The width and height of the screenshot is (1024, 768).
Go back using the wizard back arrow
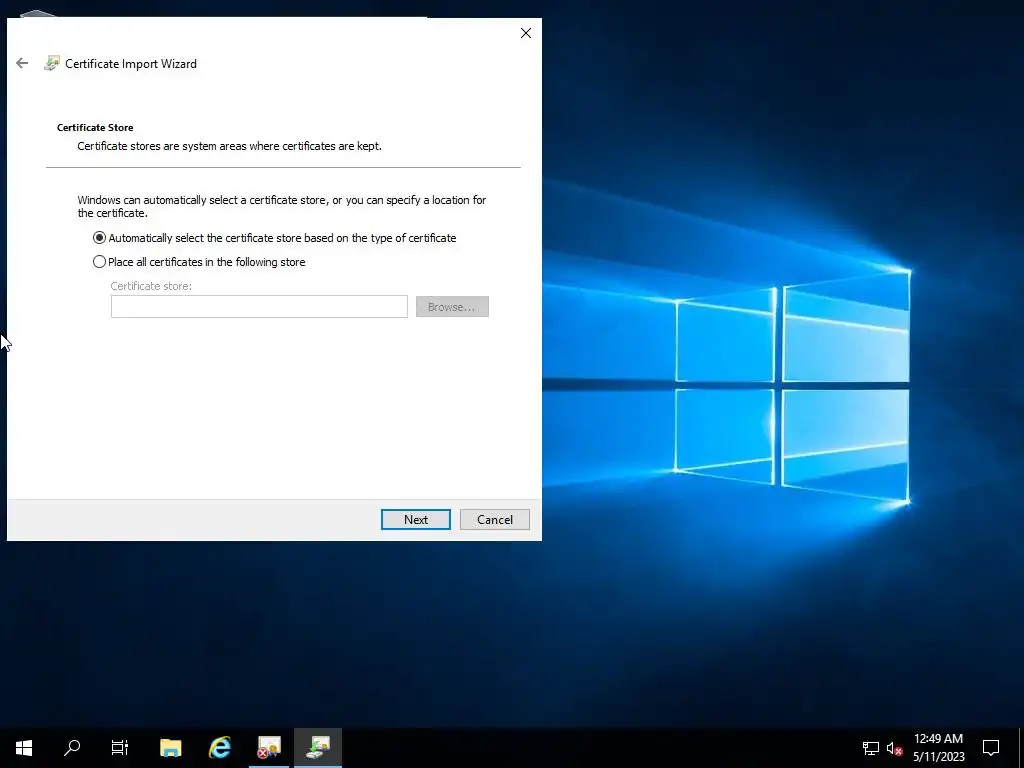(22, 63)
